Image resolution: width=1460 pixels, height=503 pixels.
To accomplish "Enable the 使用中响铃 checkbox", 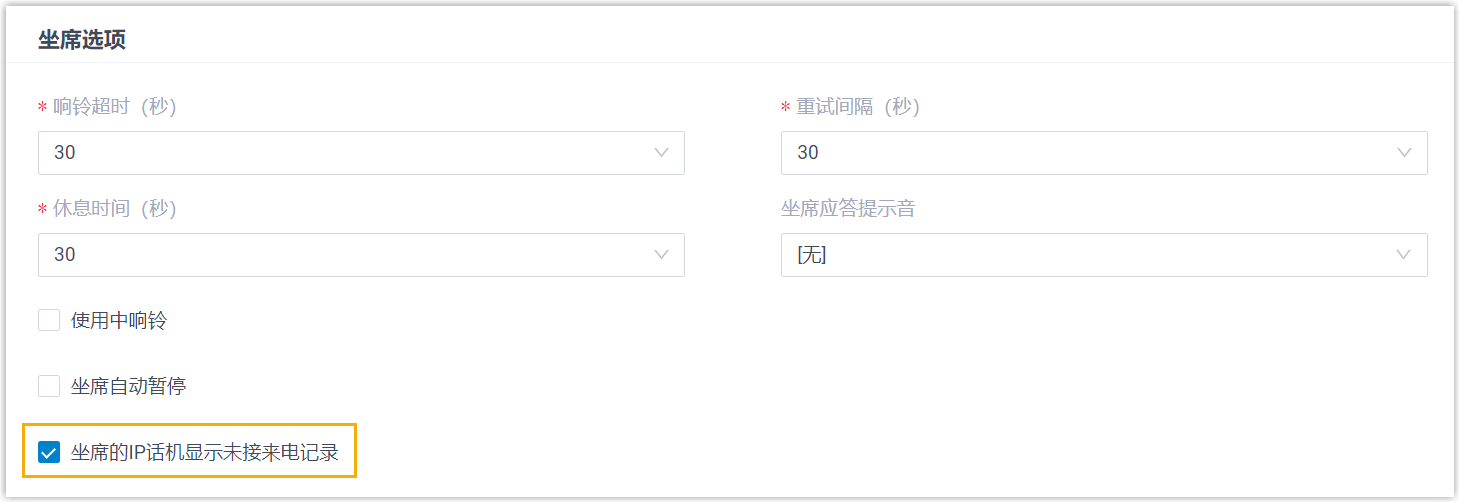I will click(49, 321).
